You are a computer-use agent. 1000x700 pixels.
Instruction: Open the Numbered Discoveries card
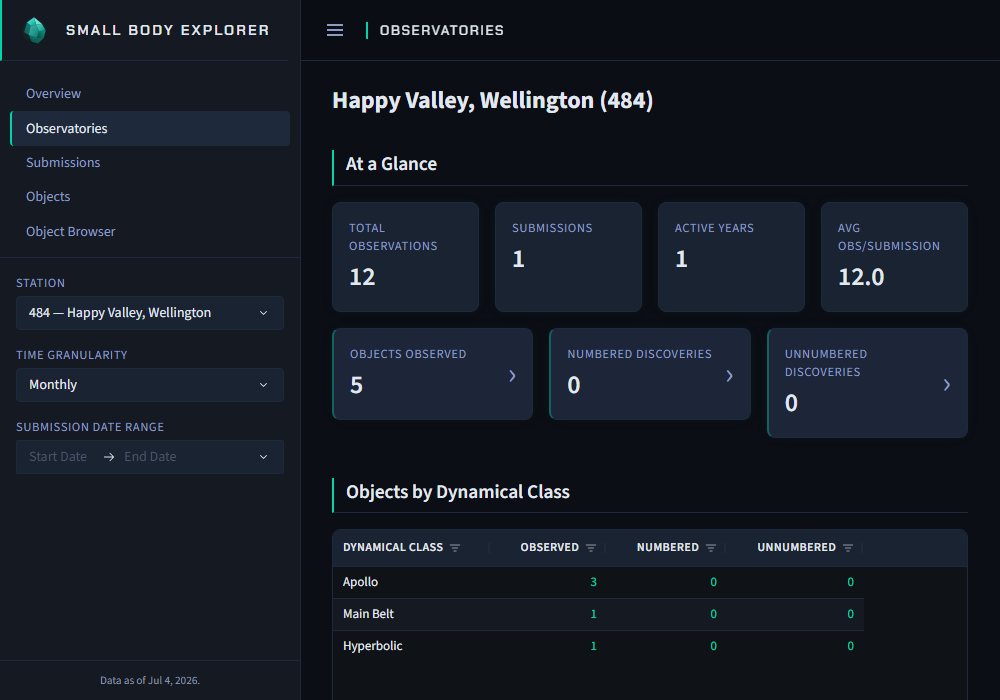click(x=650, y=374)
